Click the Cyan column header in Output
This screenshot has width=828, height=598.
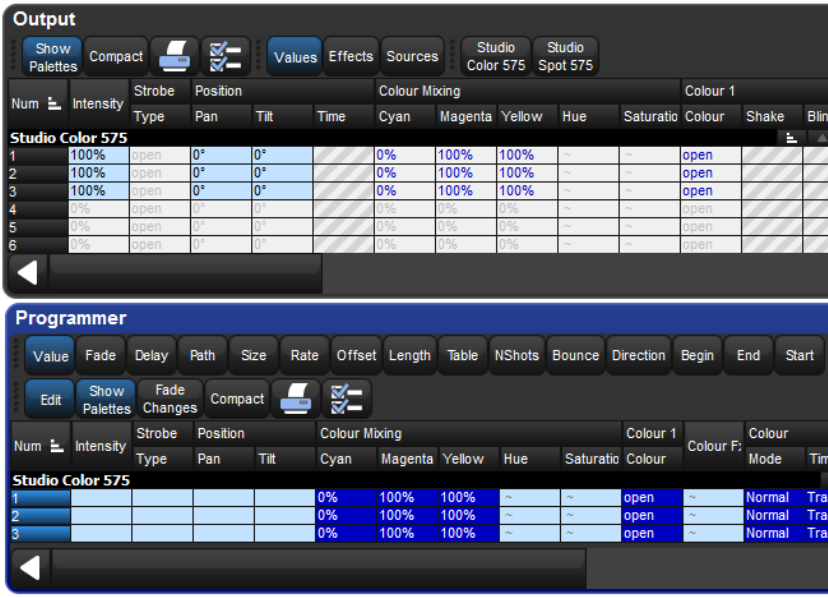click(x=405, y=117)
